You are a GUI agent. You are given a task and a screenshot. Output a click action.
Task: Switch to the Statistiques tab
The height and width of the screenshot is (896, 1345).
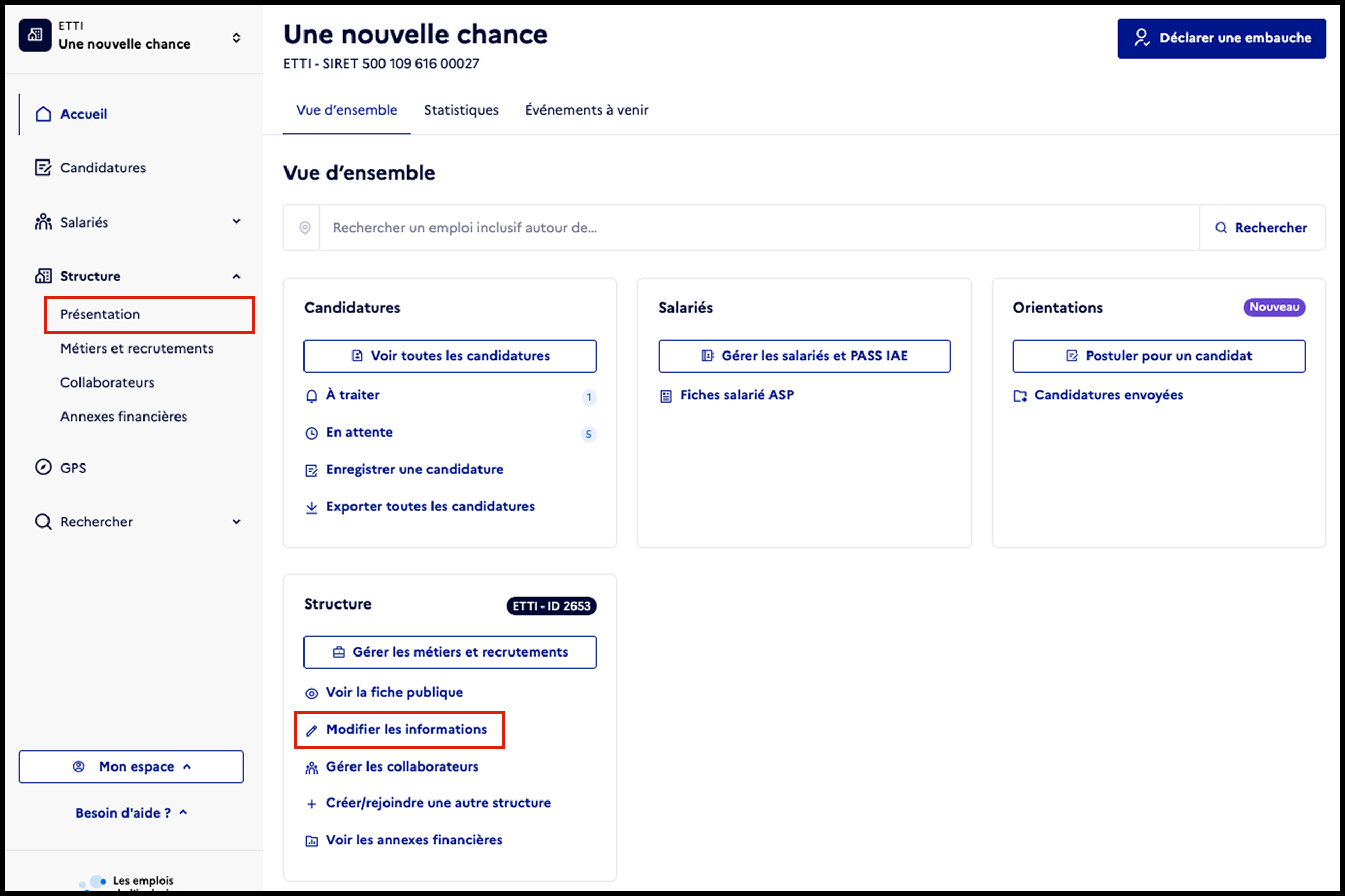pos(461,110)
